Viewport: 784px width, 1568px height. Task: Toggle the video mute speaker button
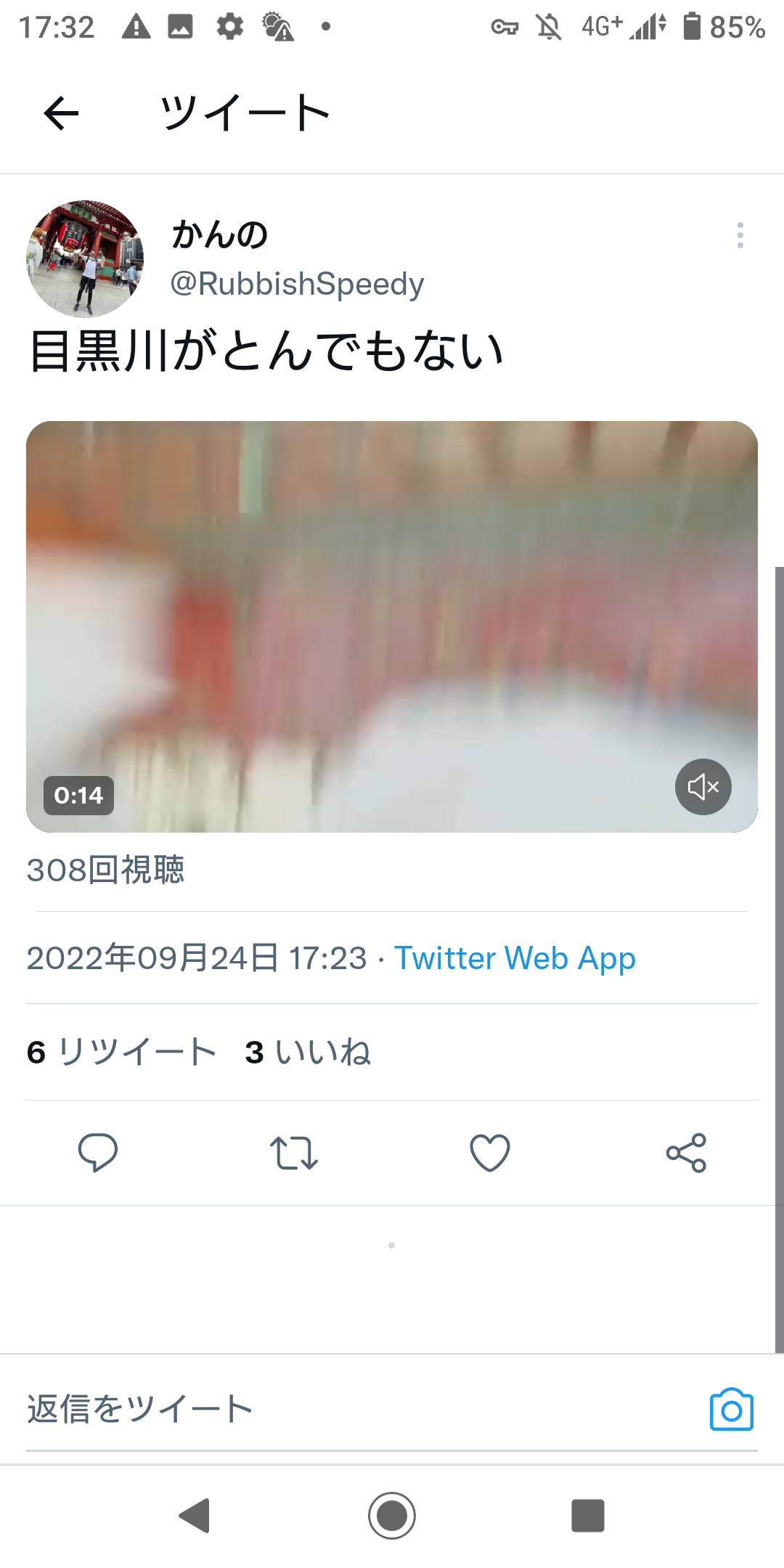pos(703,787)
